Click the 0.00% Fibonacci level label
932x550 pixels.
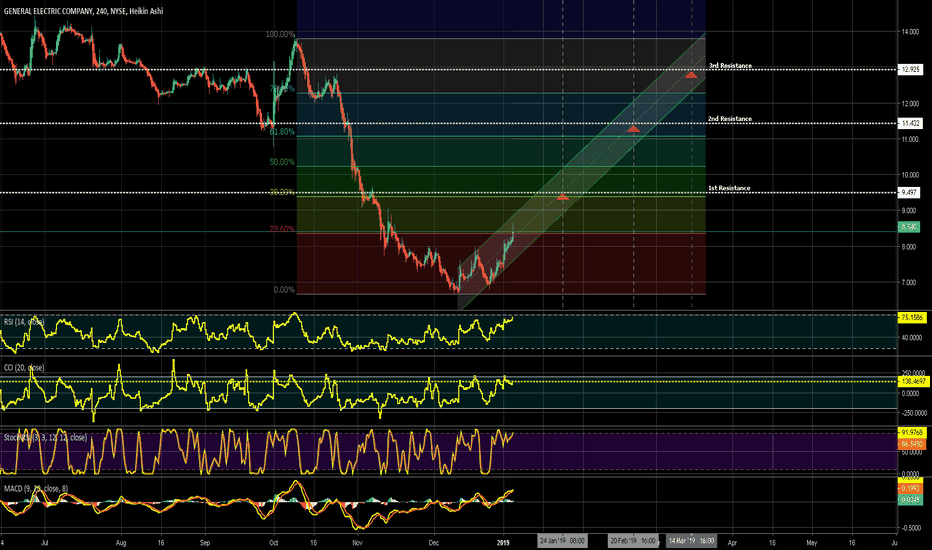coord(284,290)
